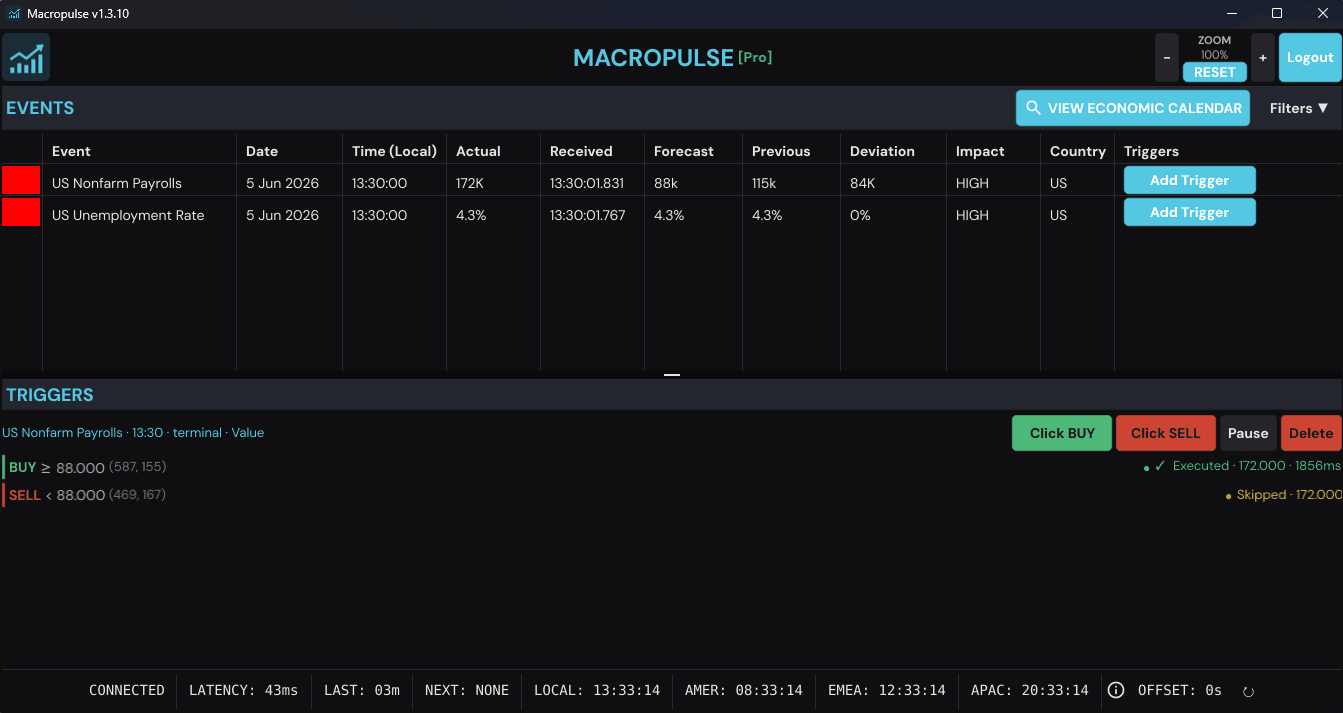Image resolution: width=1343 pixels, height=713 pixels.
Task: Click the Country column header
Action: click(x=1078, y=151)
